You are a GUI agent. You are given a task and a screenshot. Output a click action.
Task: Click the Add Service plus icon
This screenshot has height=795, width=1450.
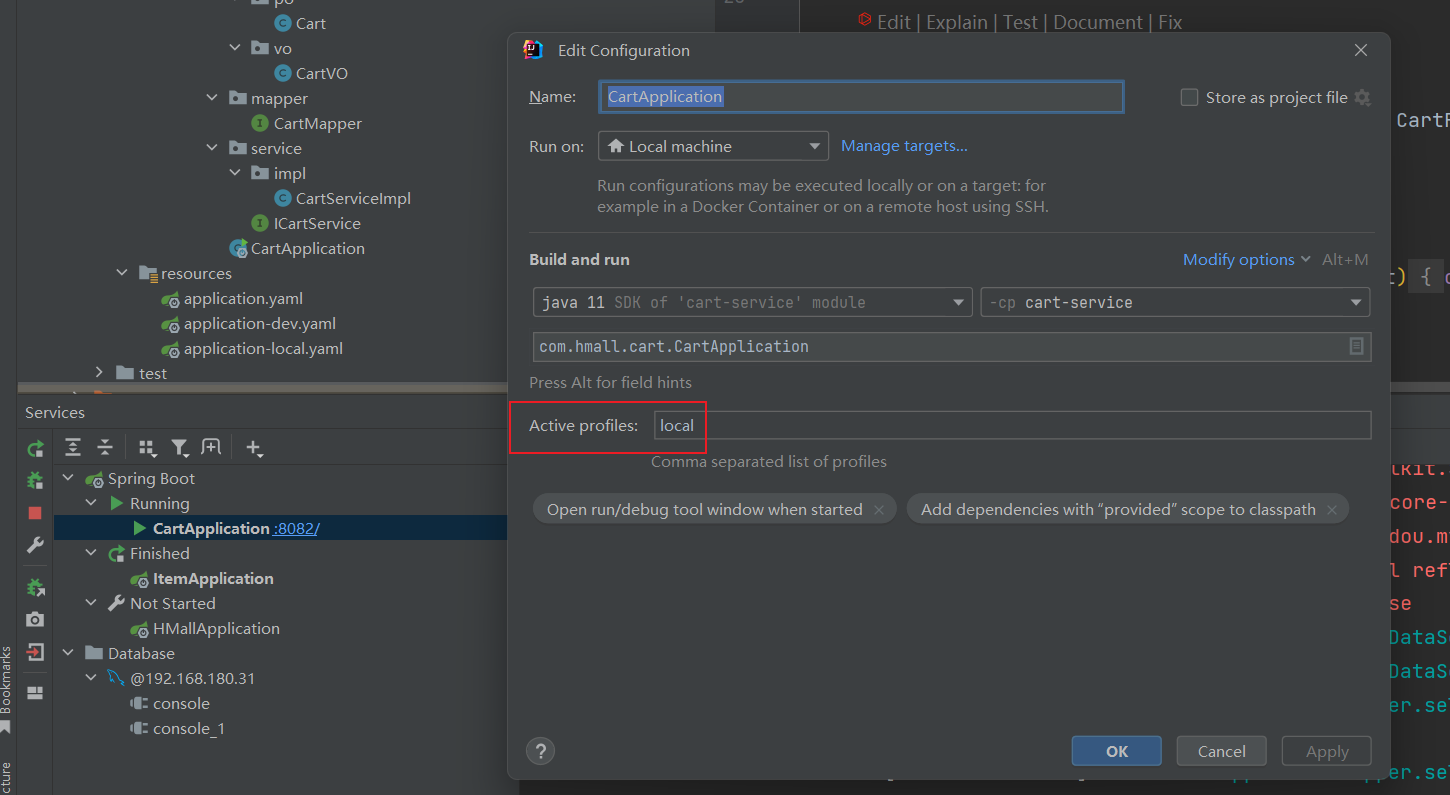[x=254, y=448]
